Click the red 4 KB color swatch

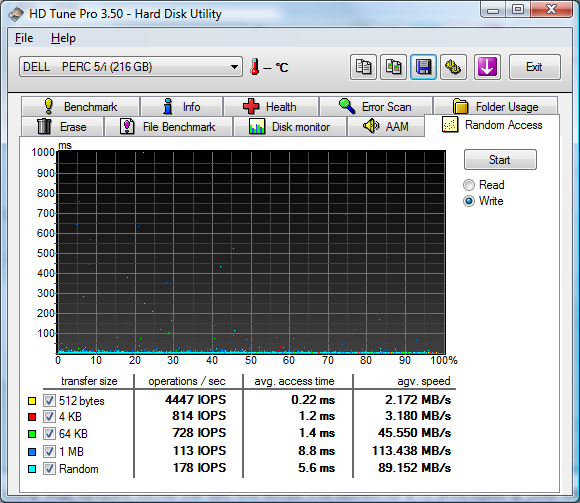point(32,417)
